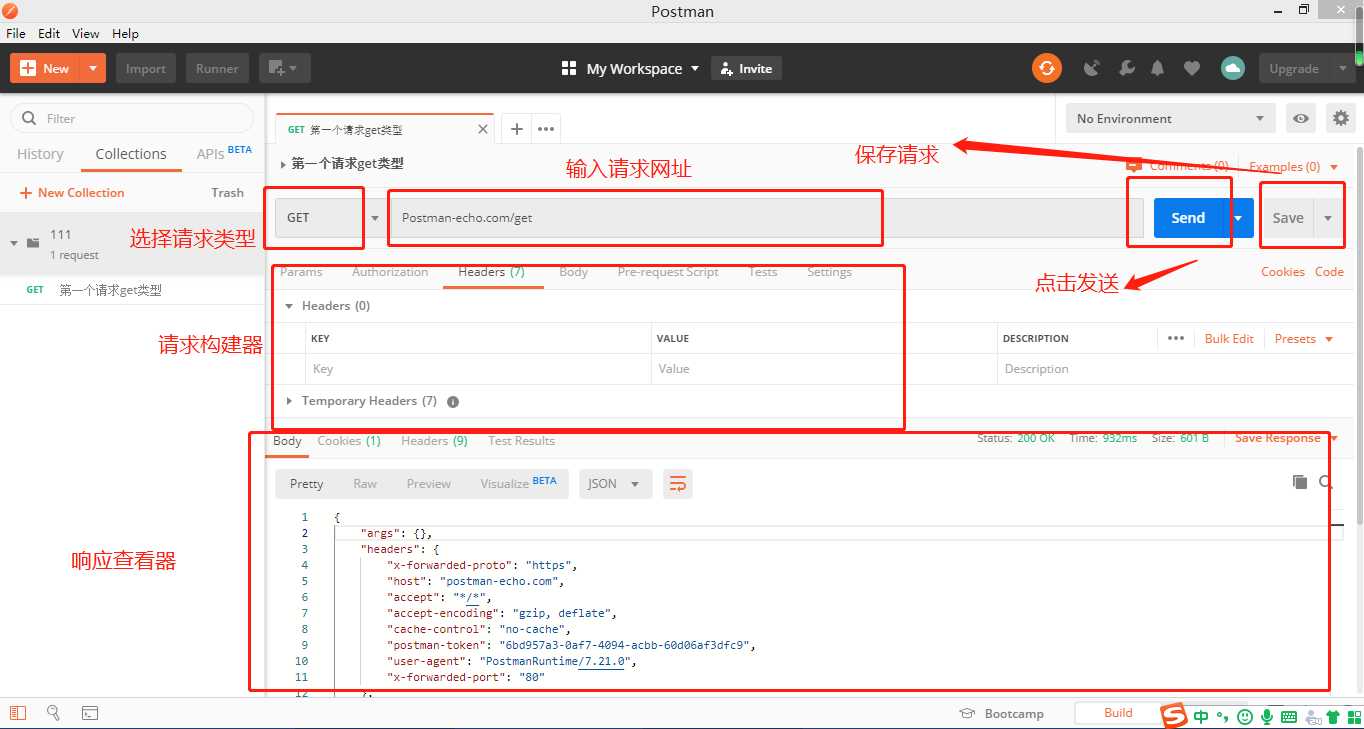Click the heart icon in header
The image size is (1364, 729).
point(1191,68)
